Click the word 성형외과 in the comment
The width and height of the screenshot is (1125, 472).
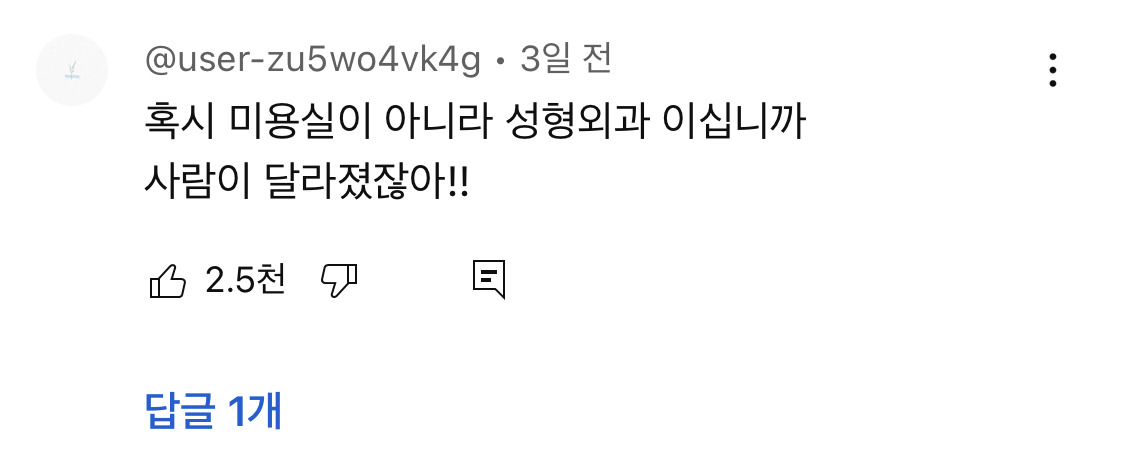pos(571,123)
